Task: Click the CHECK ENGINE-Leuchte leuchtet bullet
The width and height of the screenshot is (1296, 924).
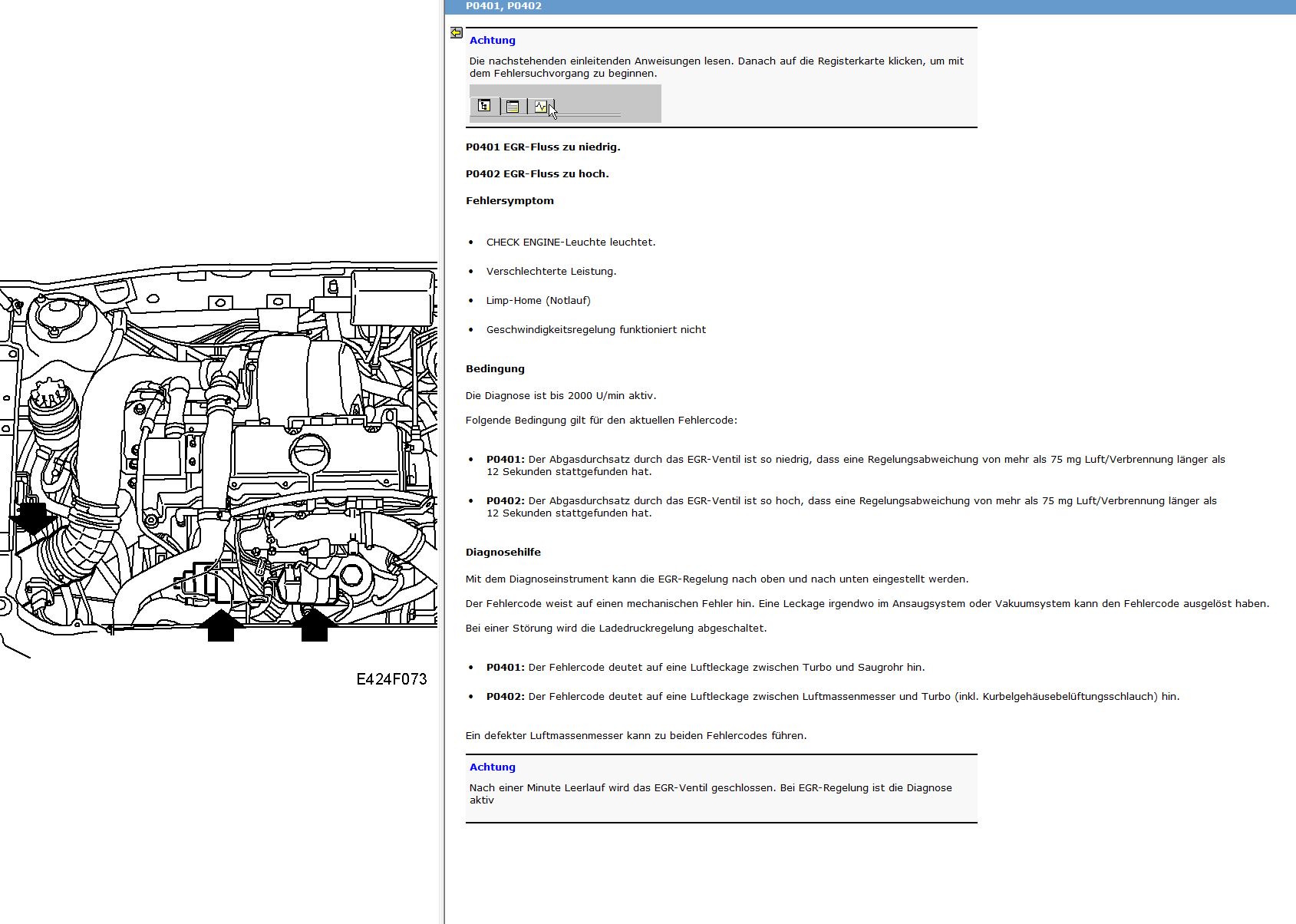Action: (x=571, y=243)
